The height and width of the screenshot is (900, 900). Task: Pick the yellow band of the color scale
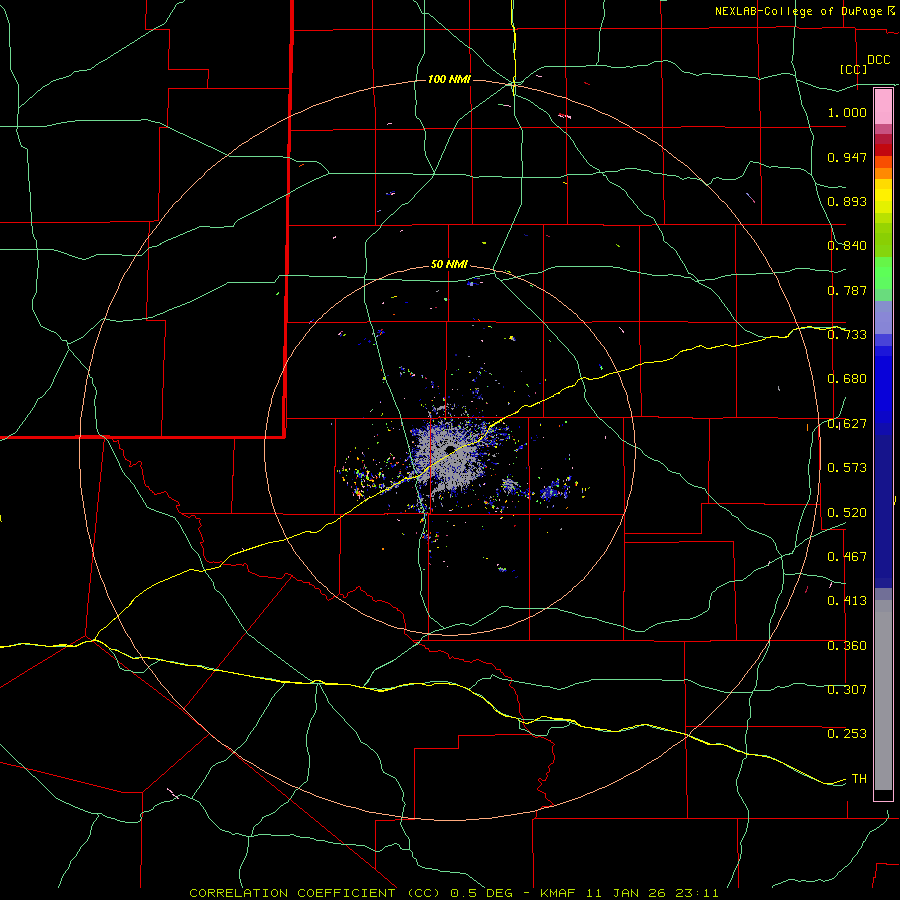[883, 196]
